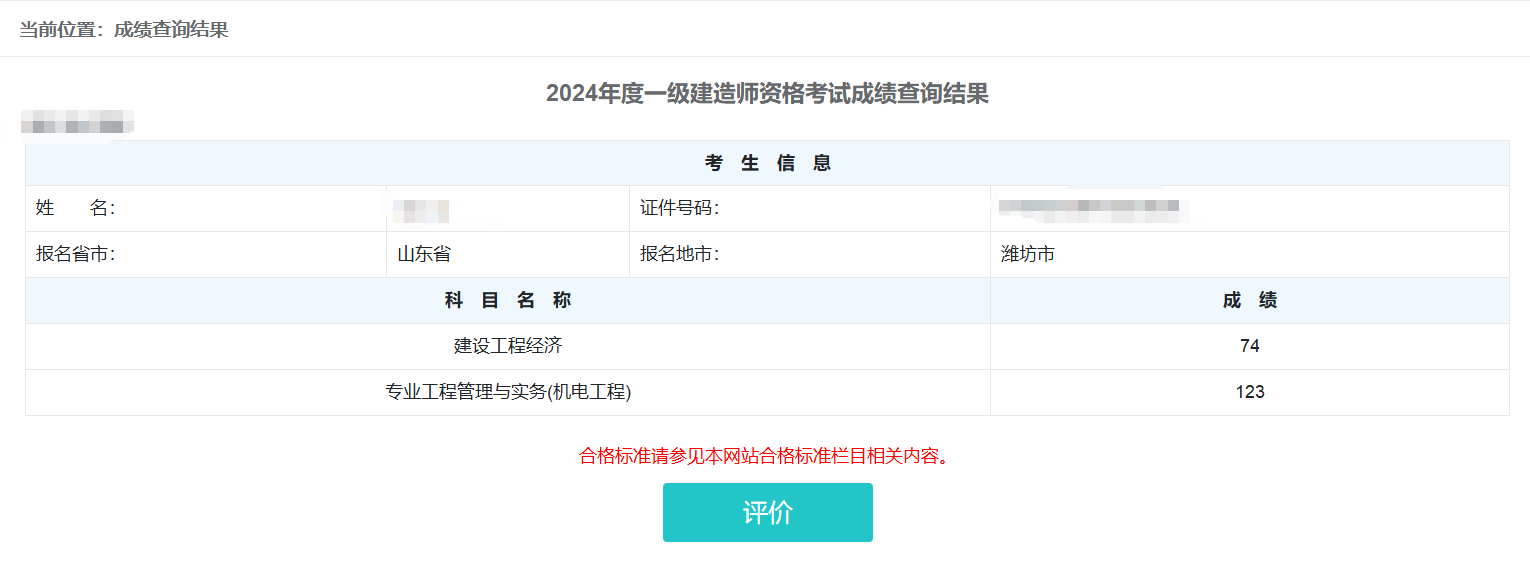
Task: Click the blurred ID number value
Action: (x=1088, y=209)
